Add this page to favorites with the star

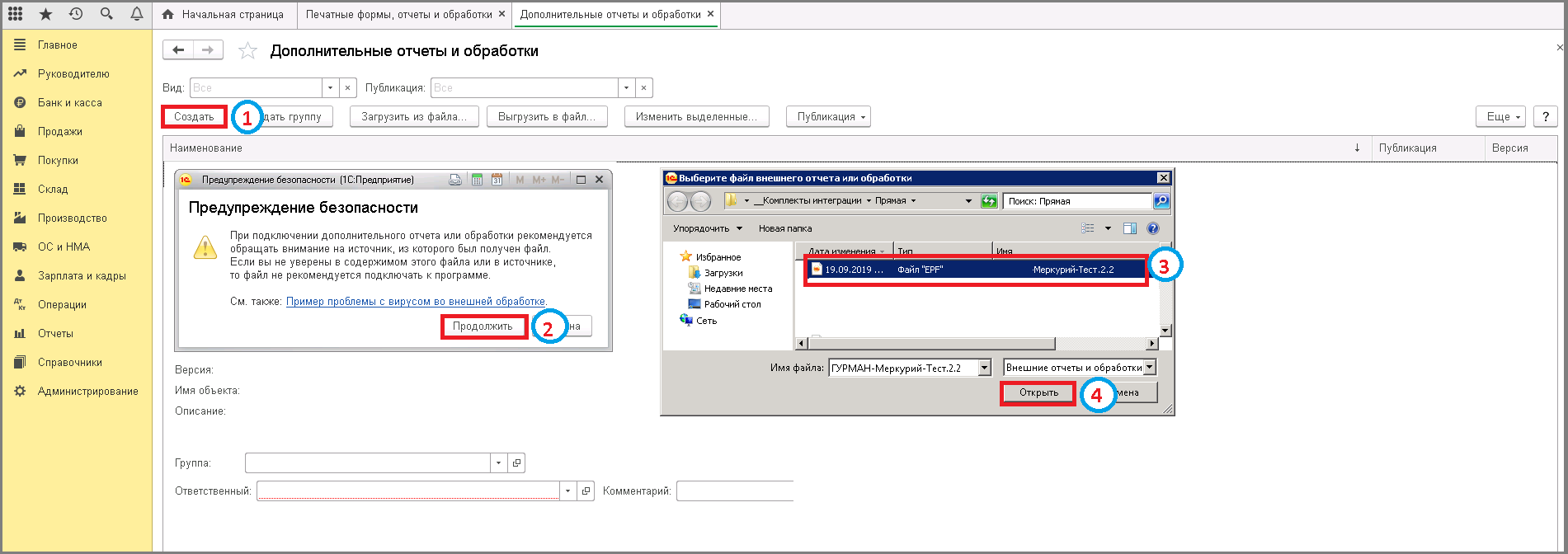[247, 51]
